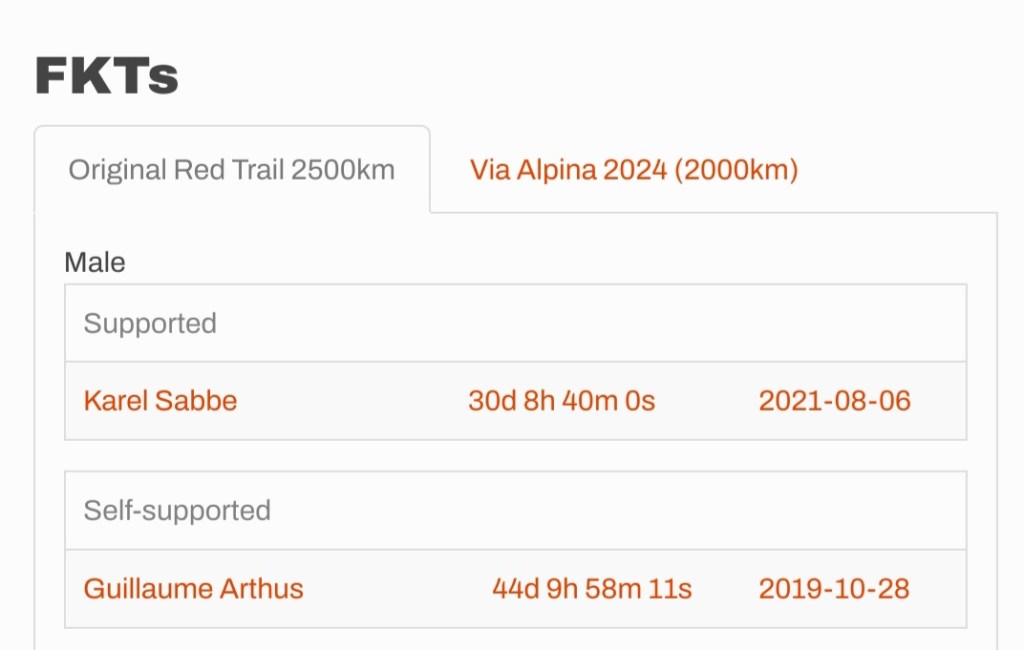Click the gap between Supported and Self-supported tables
This screenshot has height=650, width=1024.
515,455
